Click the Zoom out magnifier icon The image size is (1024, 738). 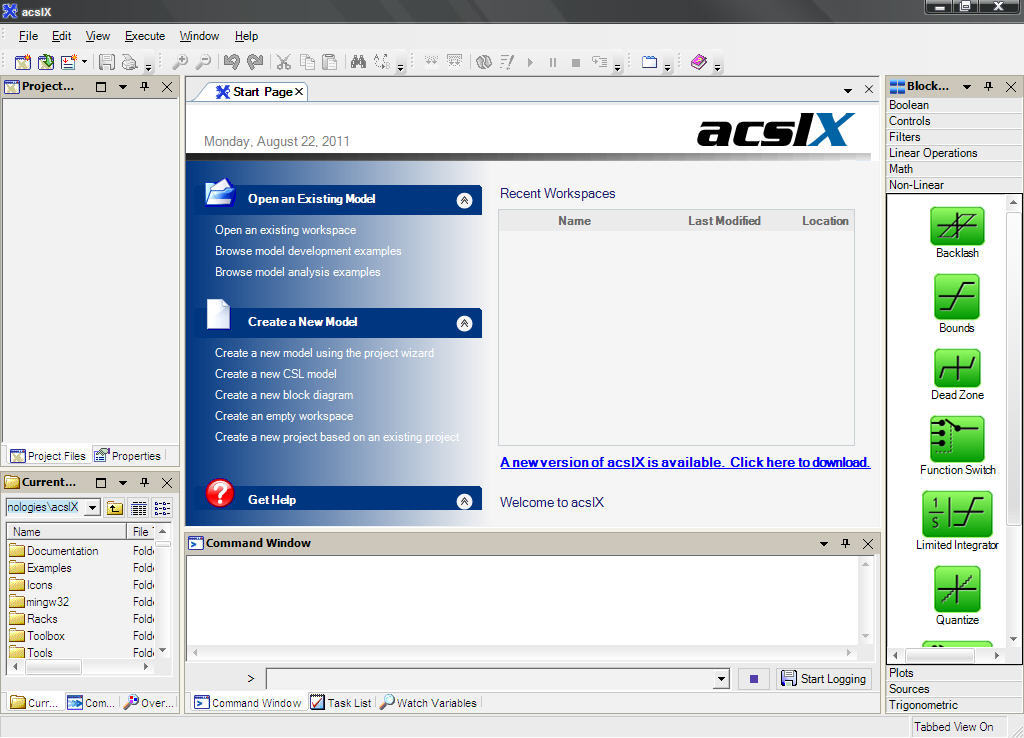coord(204,62)
